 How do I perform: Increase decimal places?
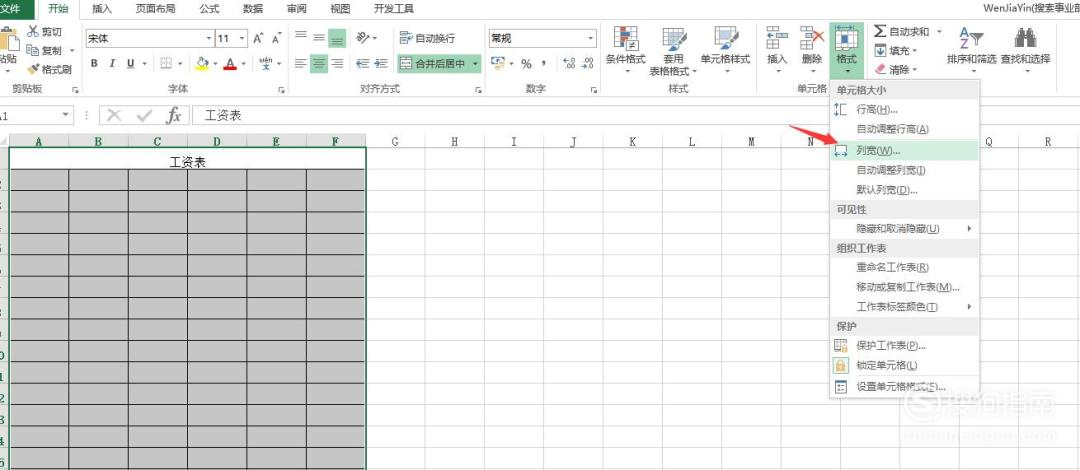(569, 63)
